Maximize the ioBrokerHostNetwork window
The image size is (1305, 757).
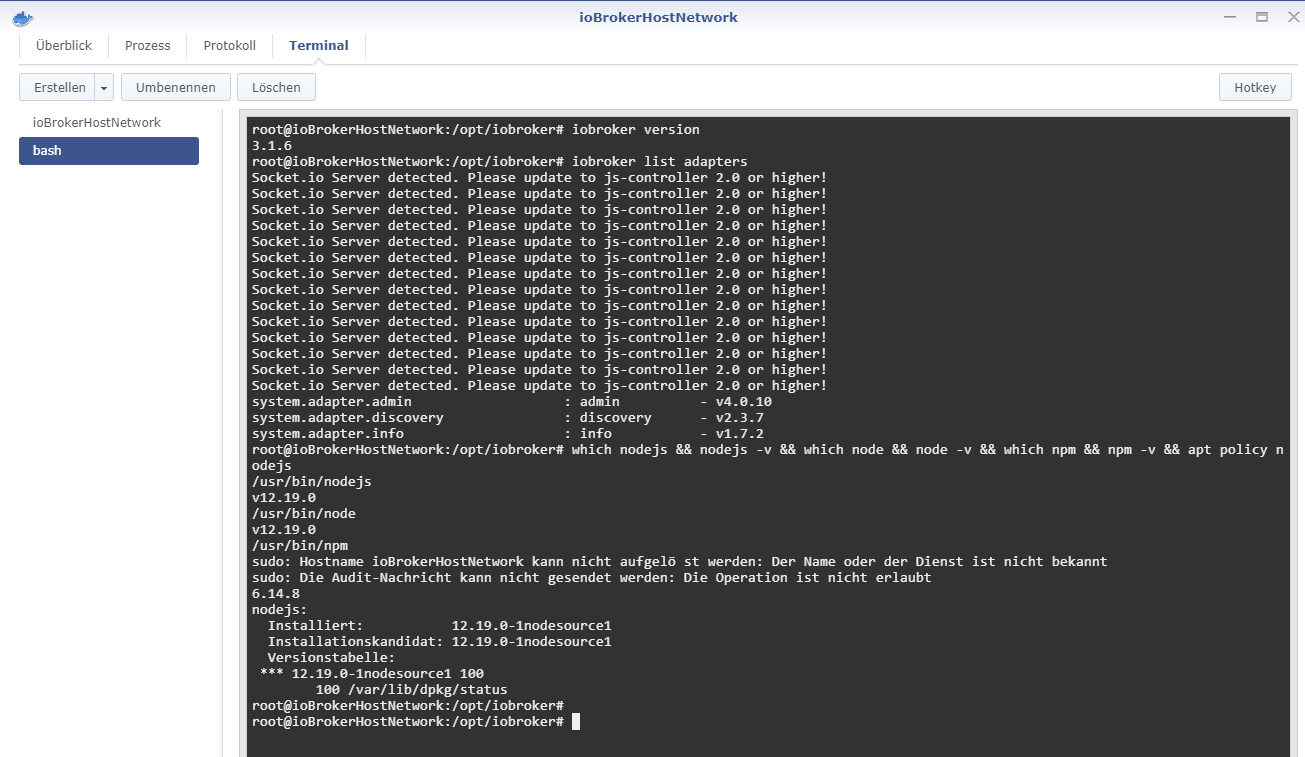(1262, 17)
